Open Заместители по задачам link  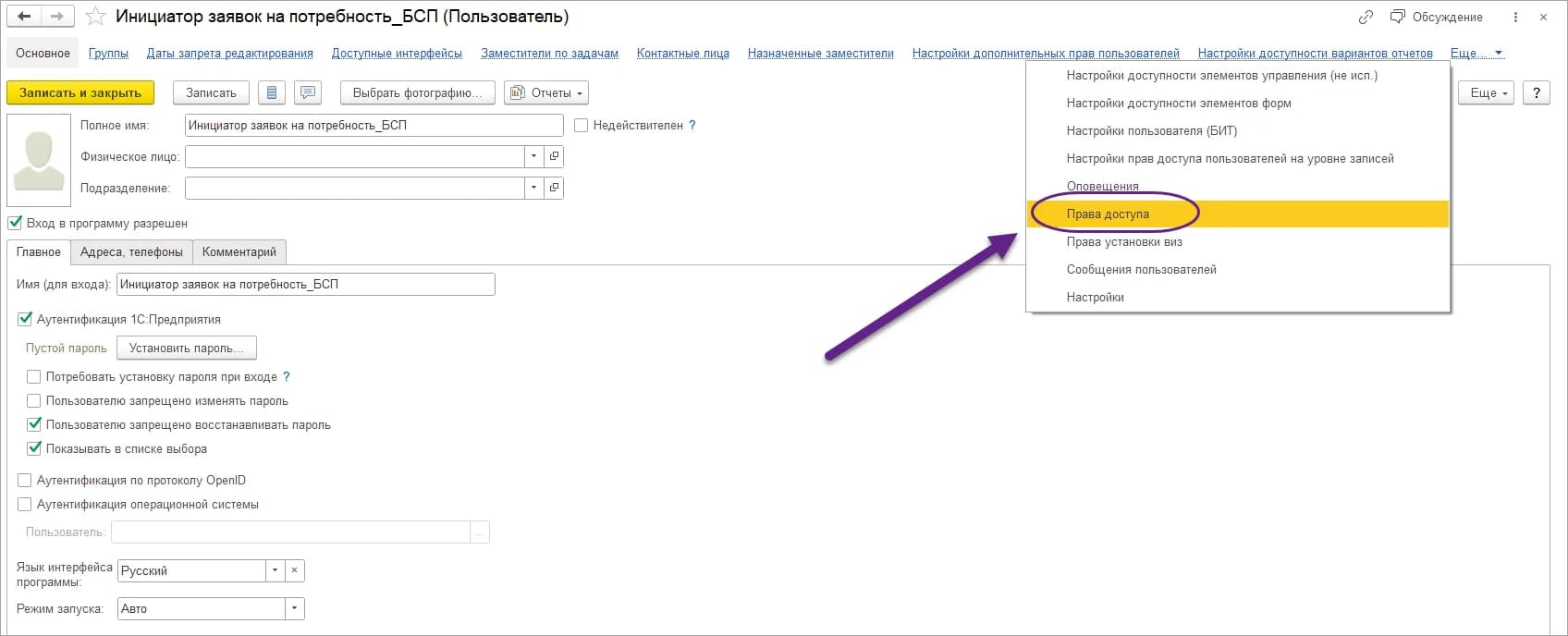(x=549, y=53)
